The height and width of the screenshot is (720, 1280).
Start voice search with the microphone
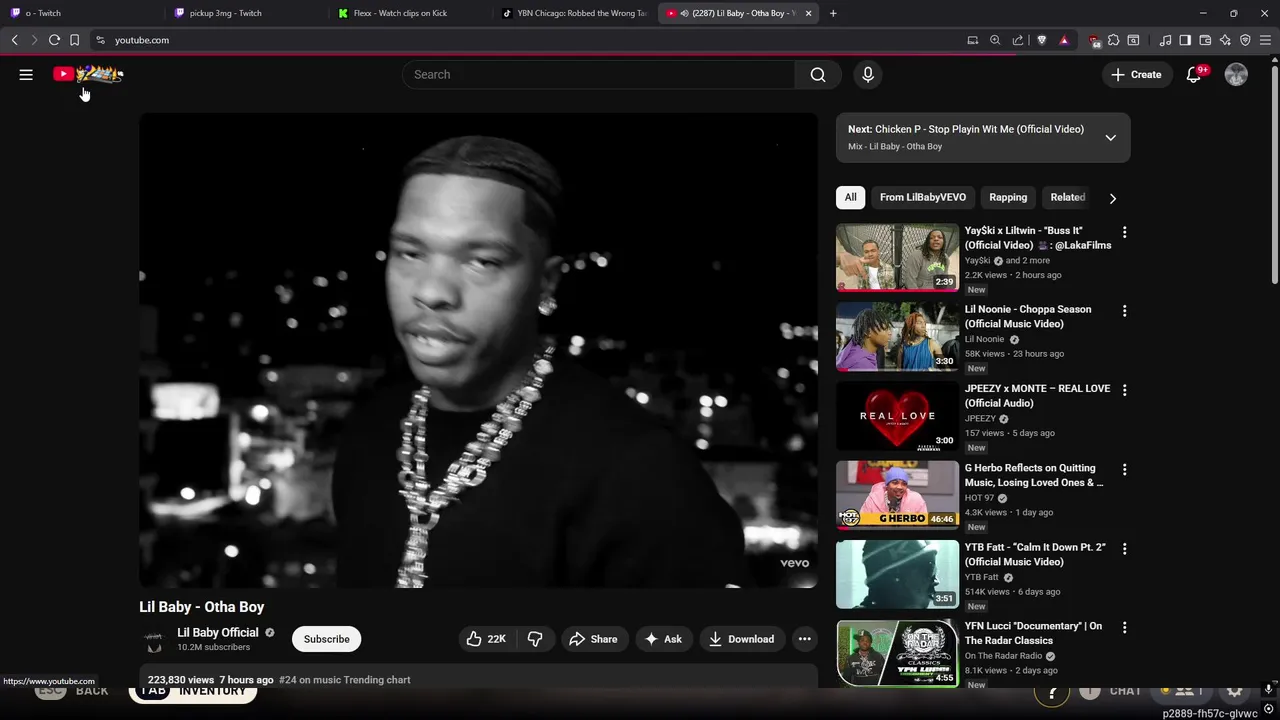pos(868,74)
